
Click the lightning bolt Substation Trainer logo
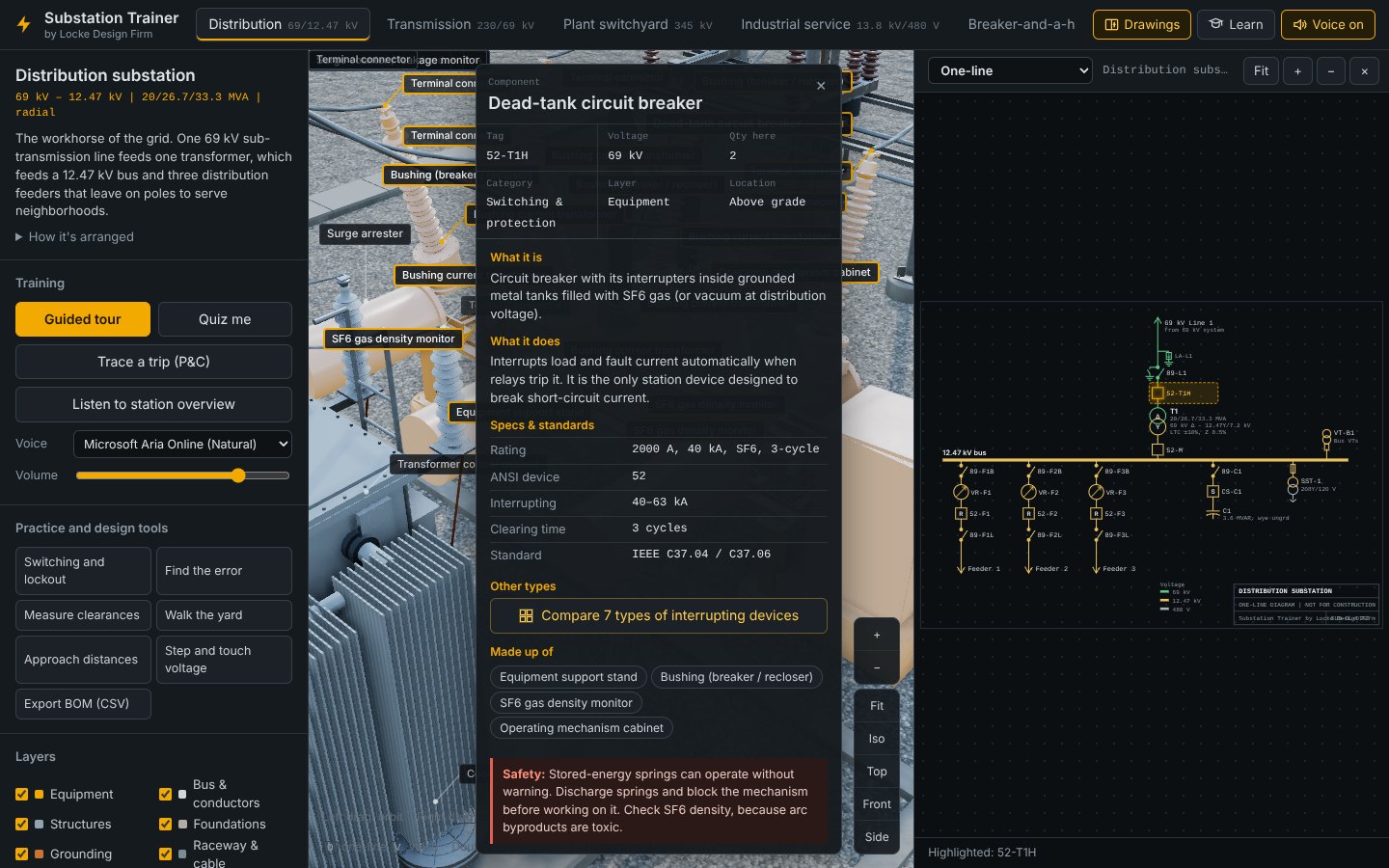(24, 25)
